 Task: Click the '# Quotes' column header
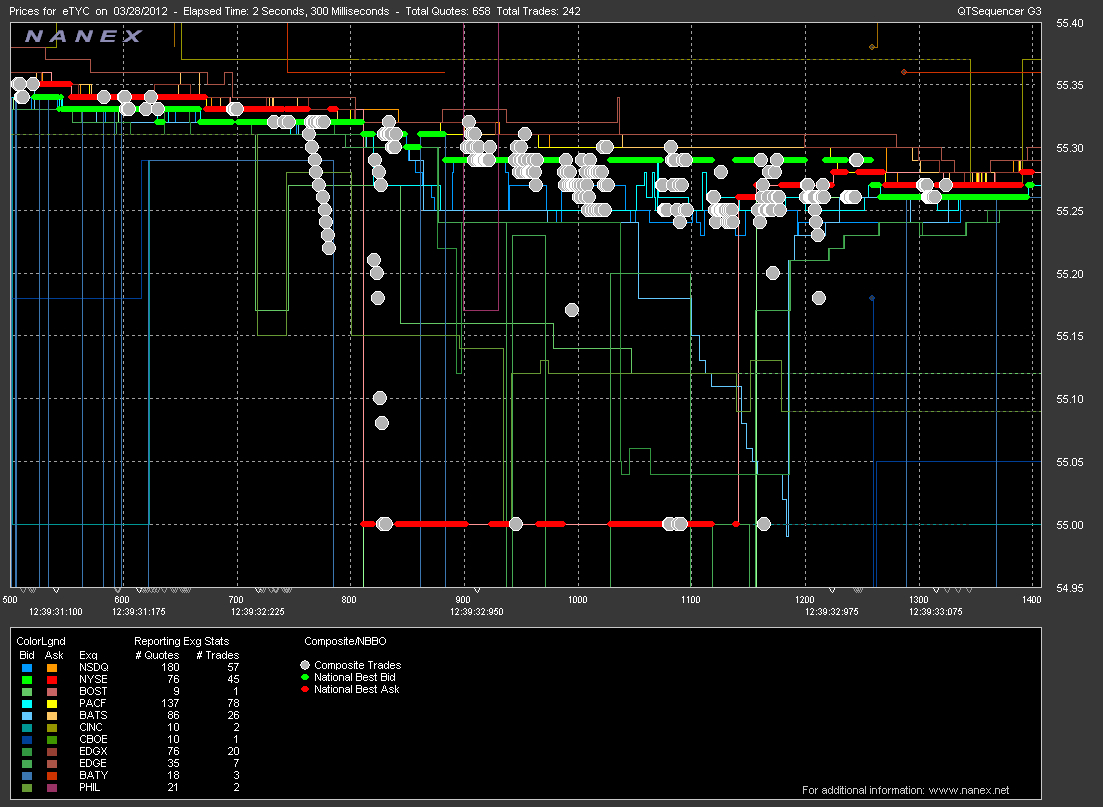pyautogui.click(x=157, y=655)
